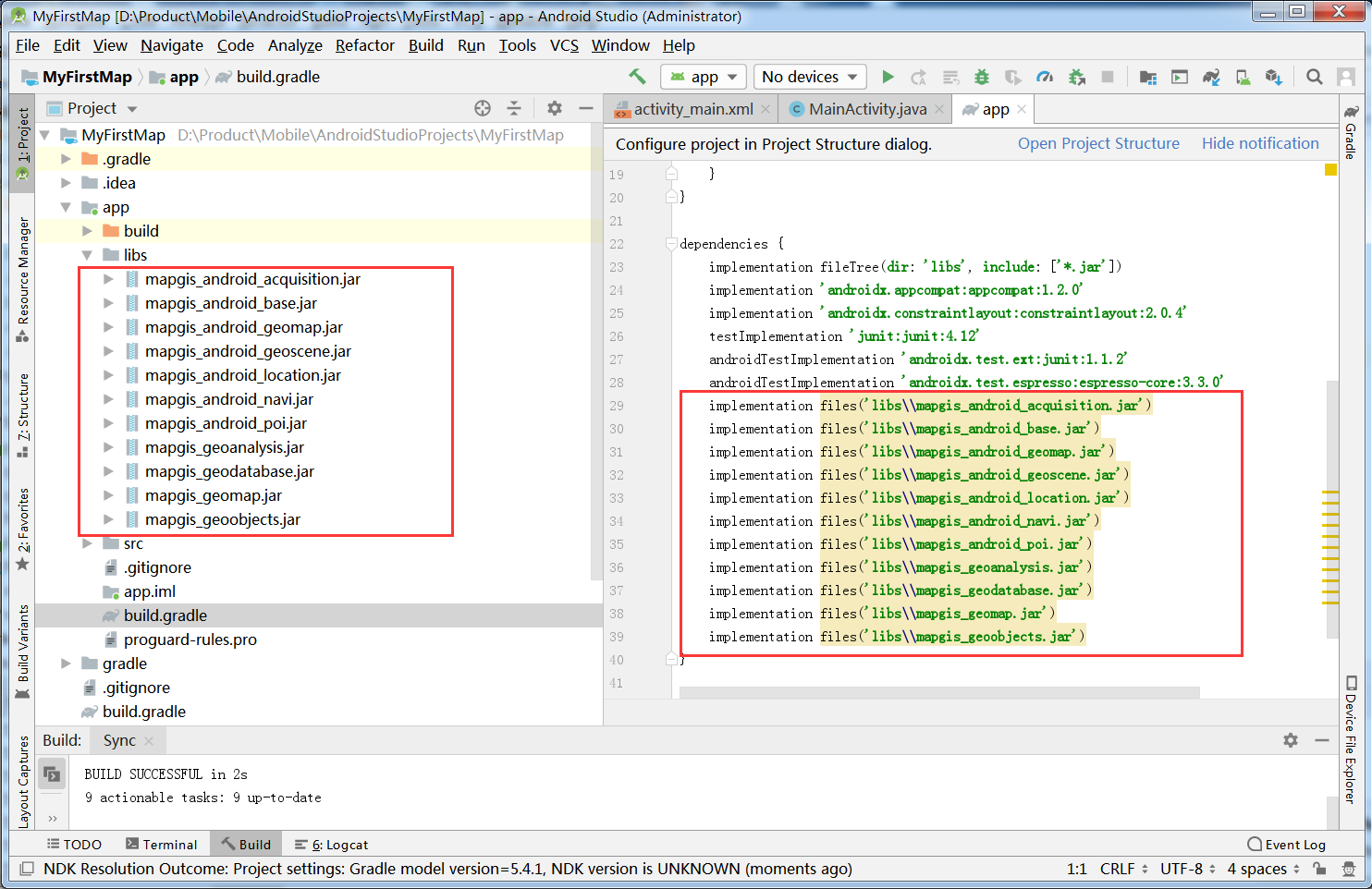Hide the Project panel with minus icon
Screen dimensions: 1372x889
(585, 108)
